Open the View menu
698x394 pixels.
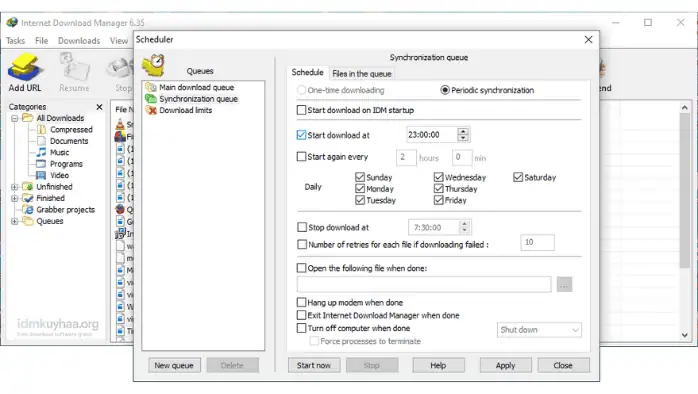[119, 41]
